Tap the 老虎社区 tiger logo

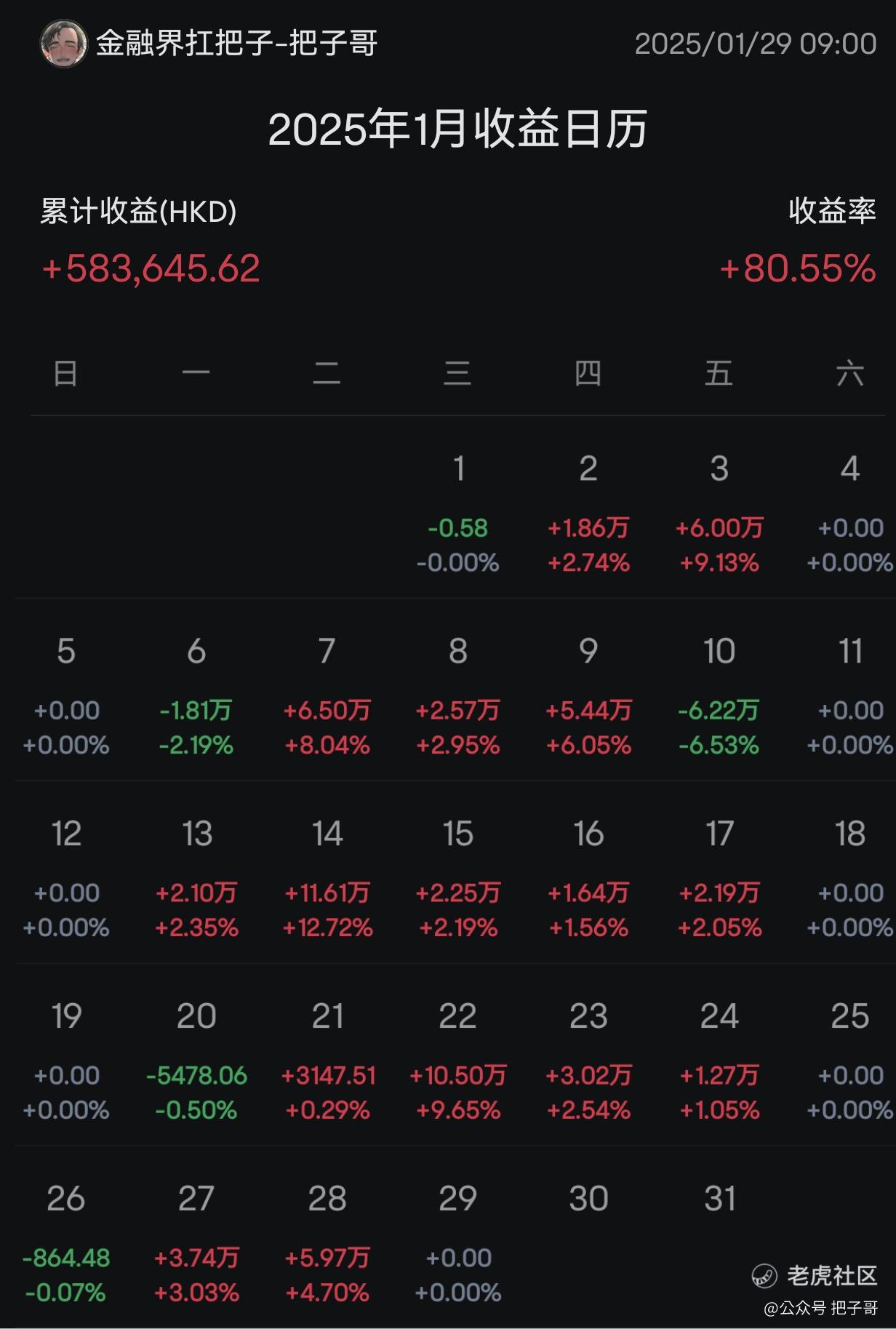[x=764, y=1276]
